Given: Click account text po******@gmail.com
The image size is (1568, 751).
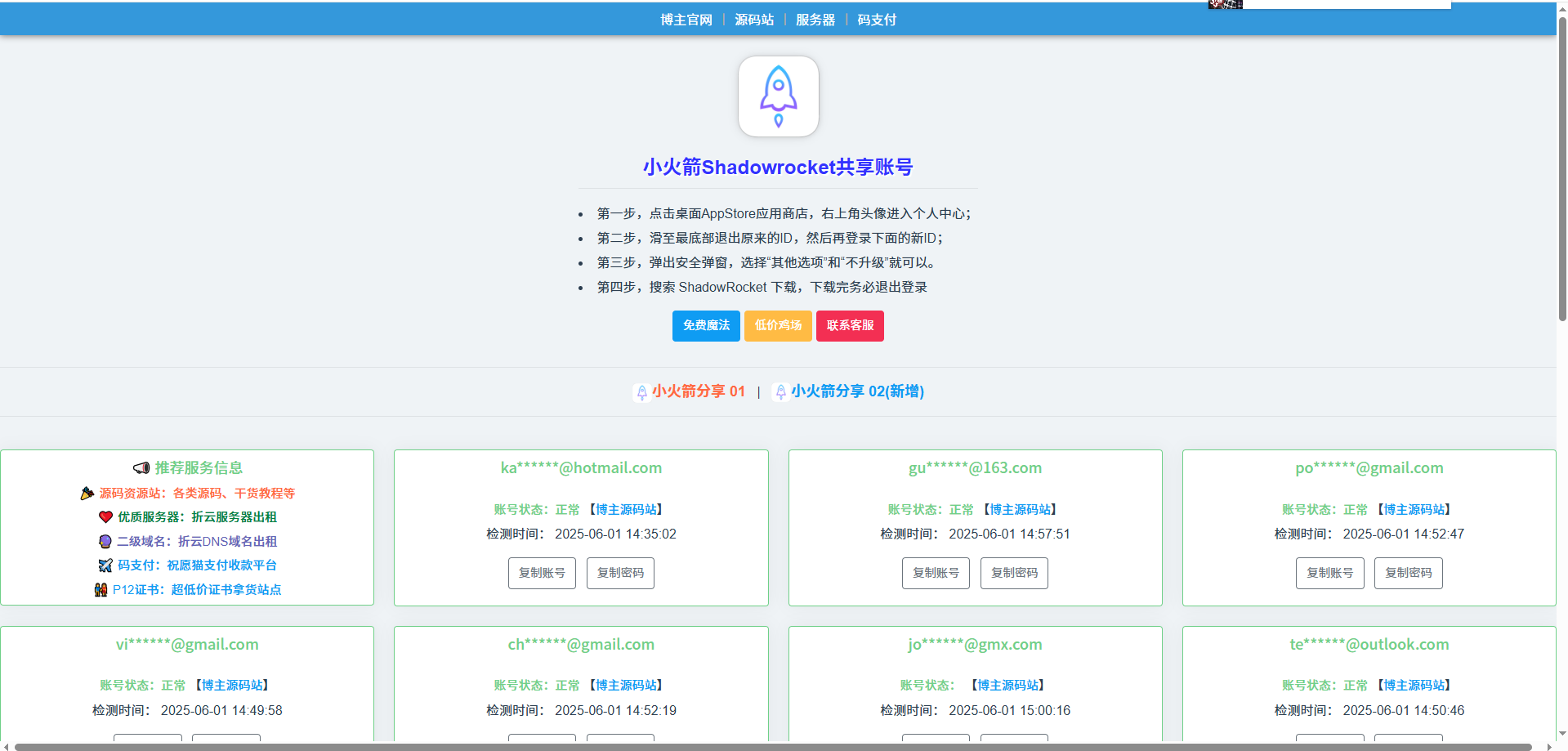Looking at the screenshot, I should point(1369,468).
